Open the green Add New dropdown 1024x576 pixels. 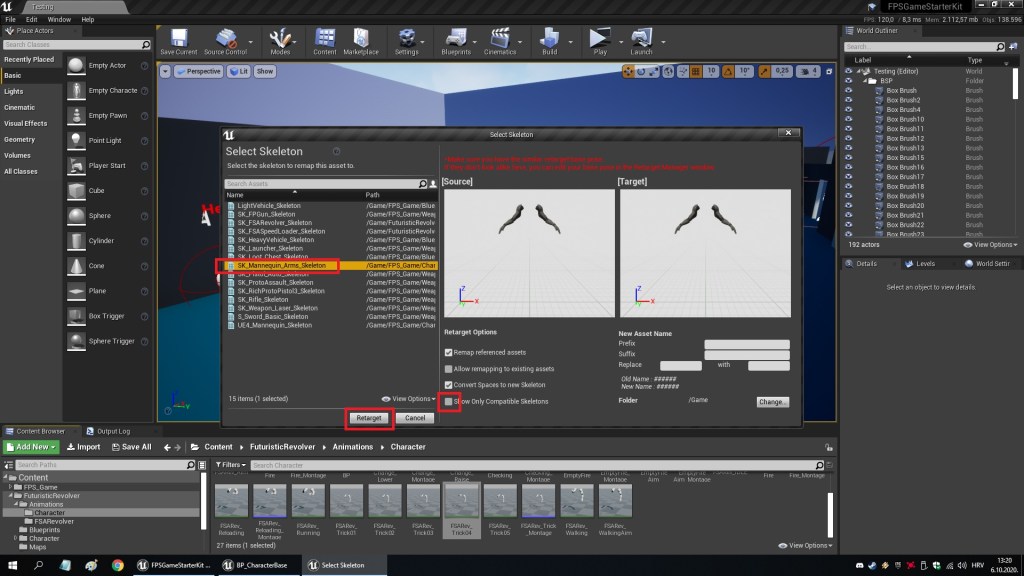coord(33,447)
